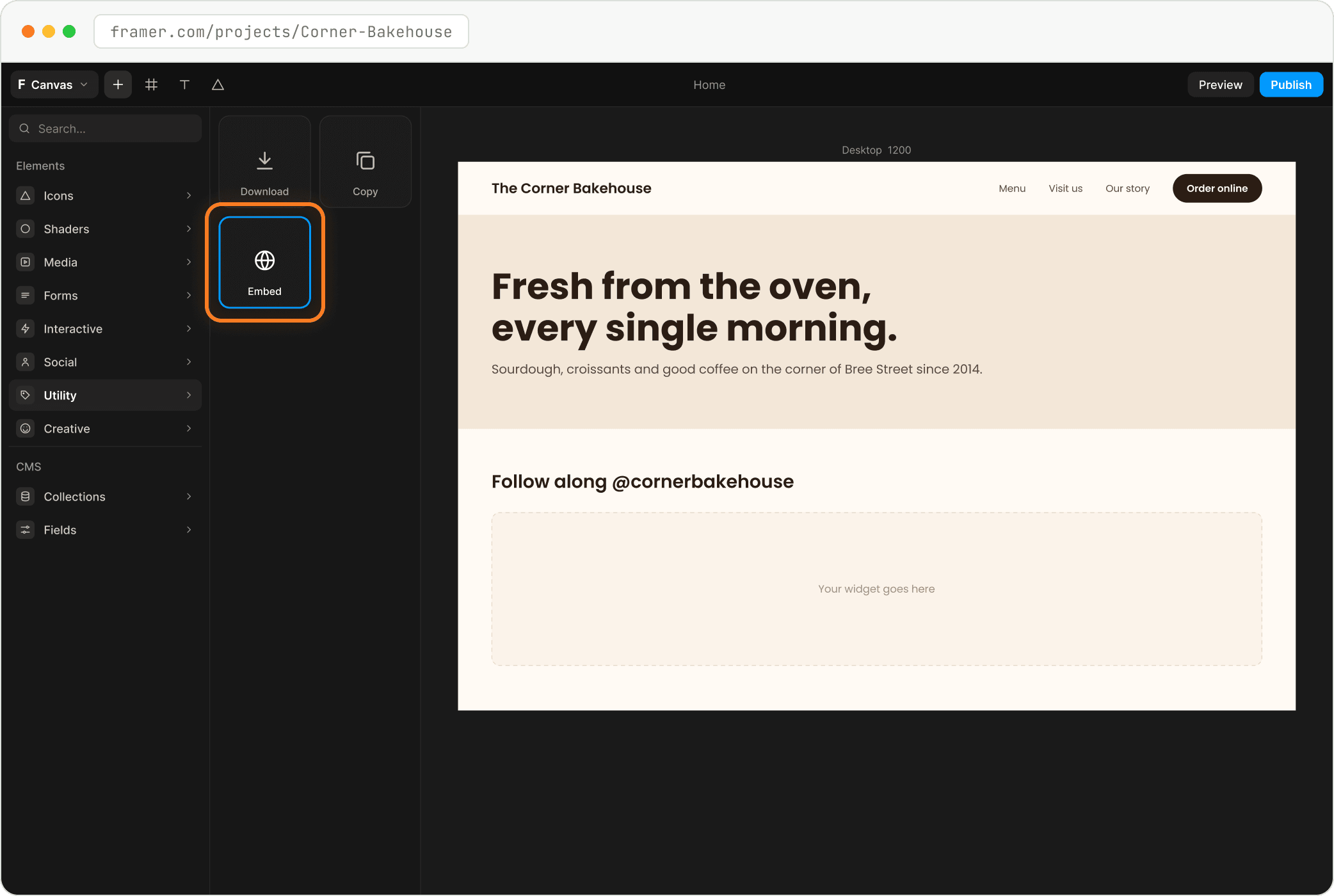Image resolution: width=1334 pixels, height=896 pixels.
Task: Select the Fresh from the oven headline
Action: [x=695, y=308]
